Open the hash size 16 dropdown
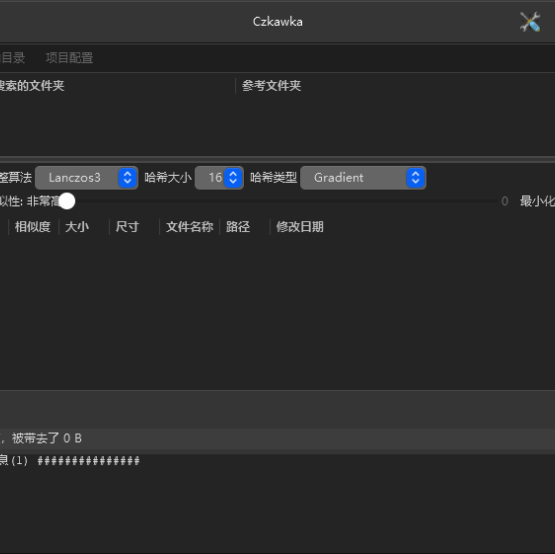555x554 pixels. (x=219, y=178)
